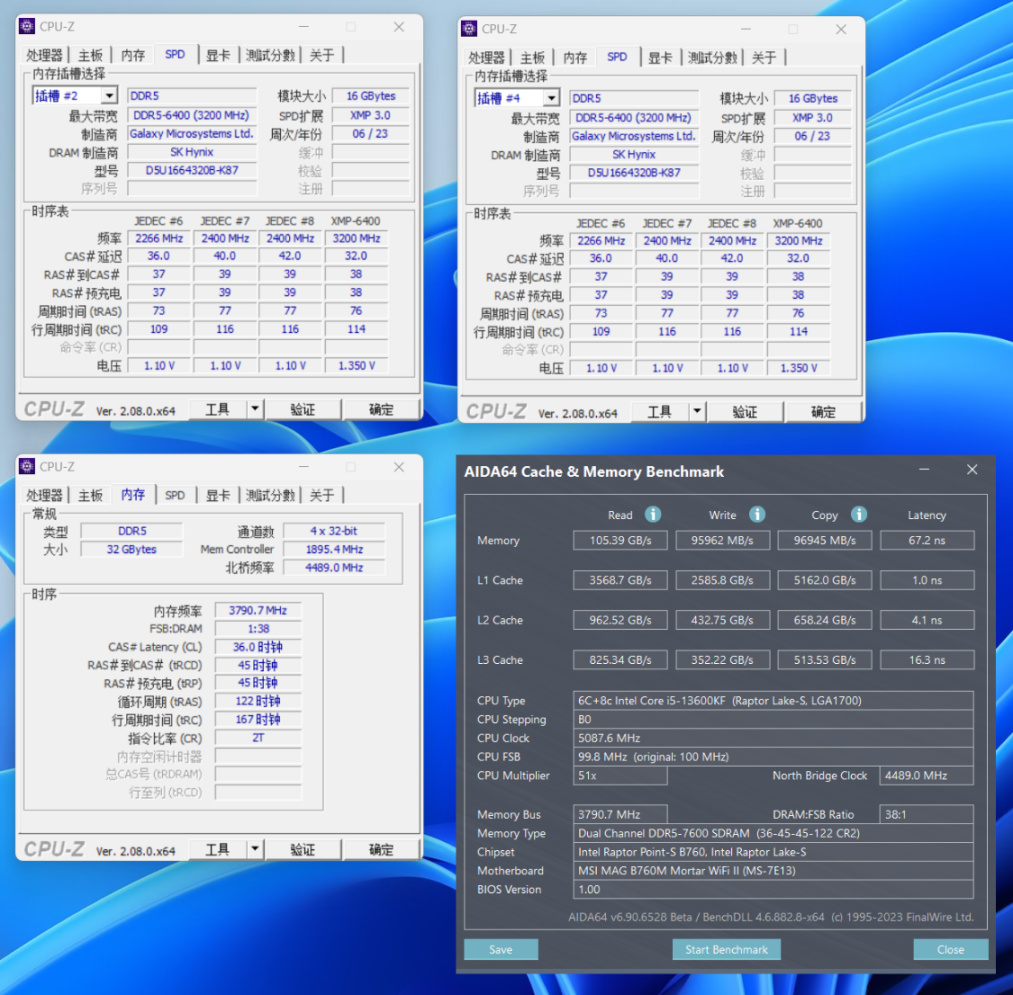Image resolution: width=1013 pixels, height=995 pixels.
Task: Click Save button in AIDA64 benchmark
Action: click(501, 949)
